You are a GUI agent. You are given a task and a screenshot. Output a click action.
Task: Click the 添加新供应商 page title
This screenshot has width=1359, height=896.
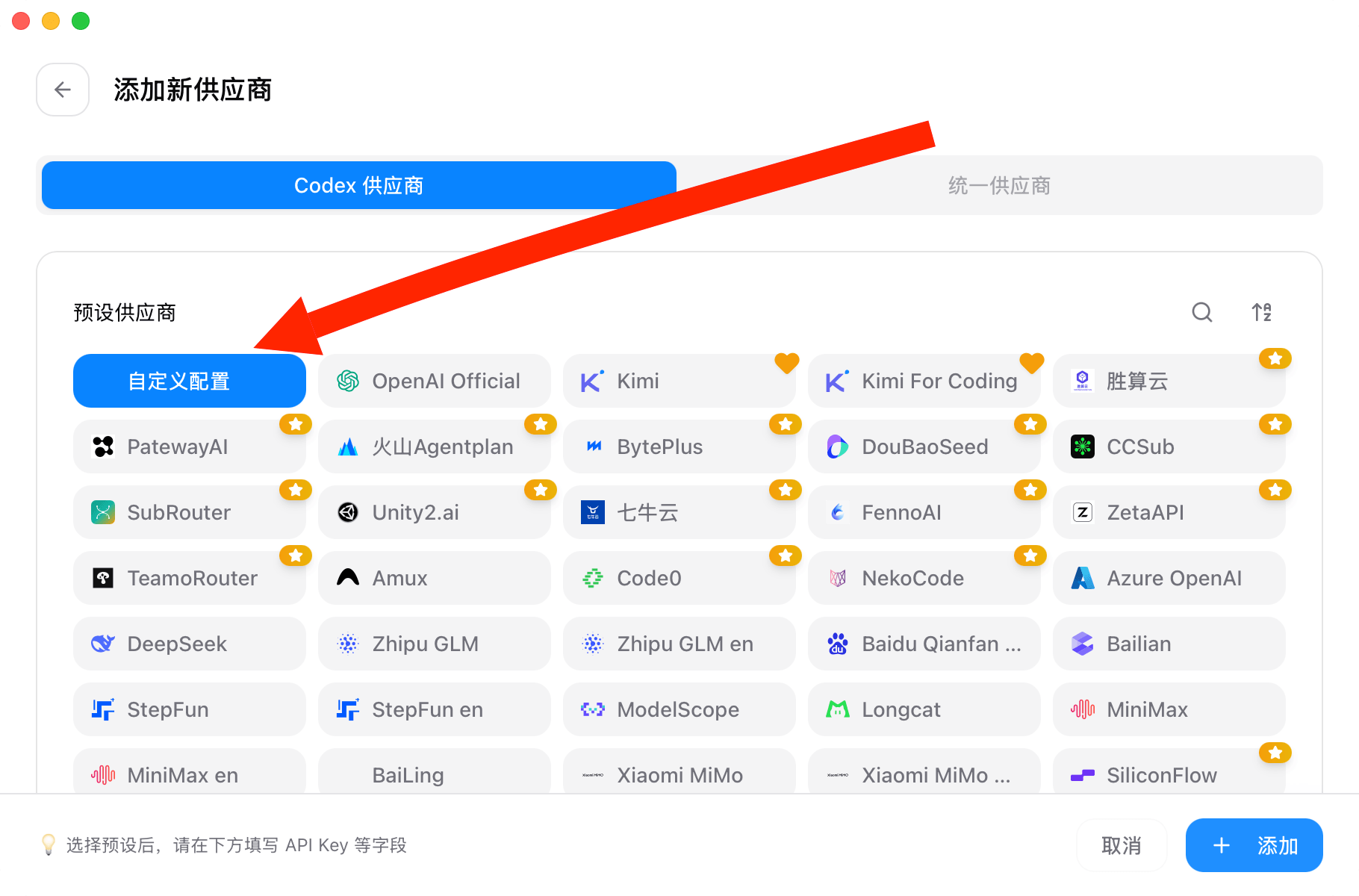[193, 90]
